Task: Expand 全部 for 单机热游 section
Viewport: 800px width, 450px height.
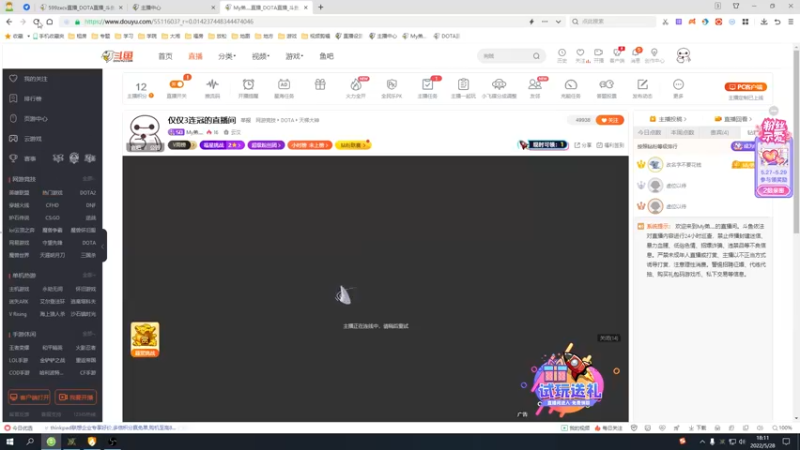Action: [x=89, y=276]
